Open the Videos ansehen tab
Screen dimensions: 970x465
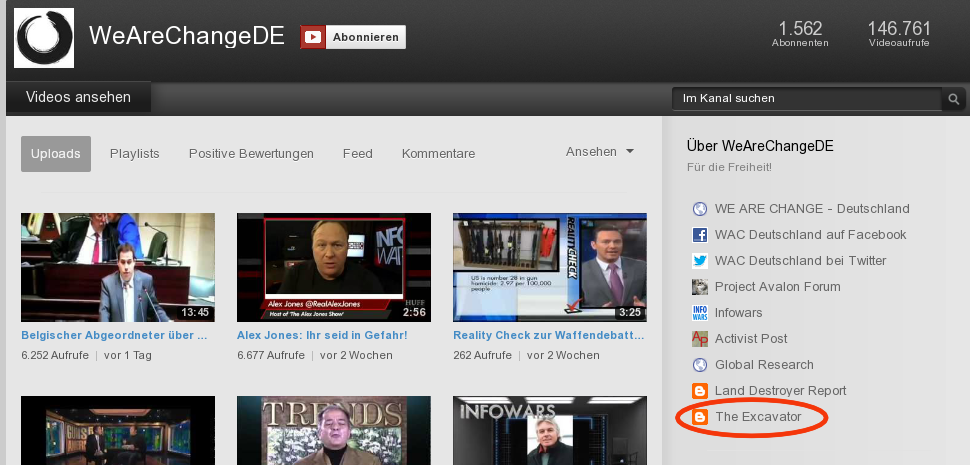coord(79,97)
